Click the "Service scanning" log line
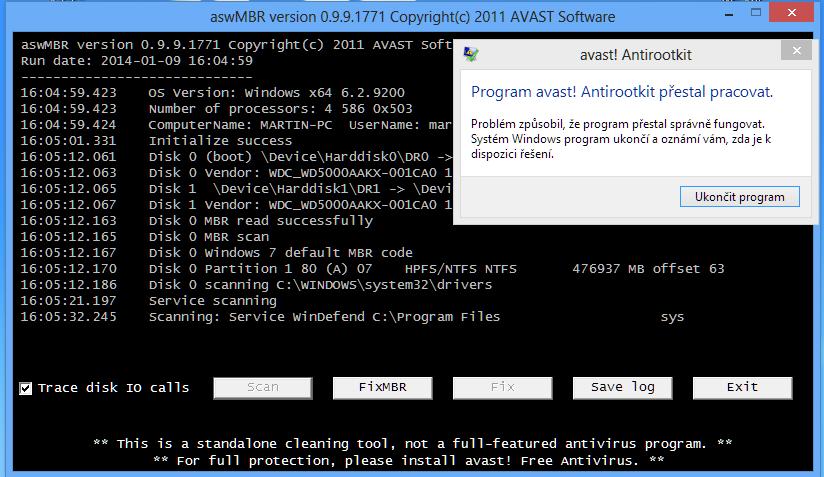The height and width of the screenshot is (477, 824). pos(148,301)
